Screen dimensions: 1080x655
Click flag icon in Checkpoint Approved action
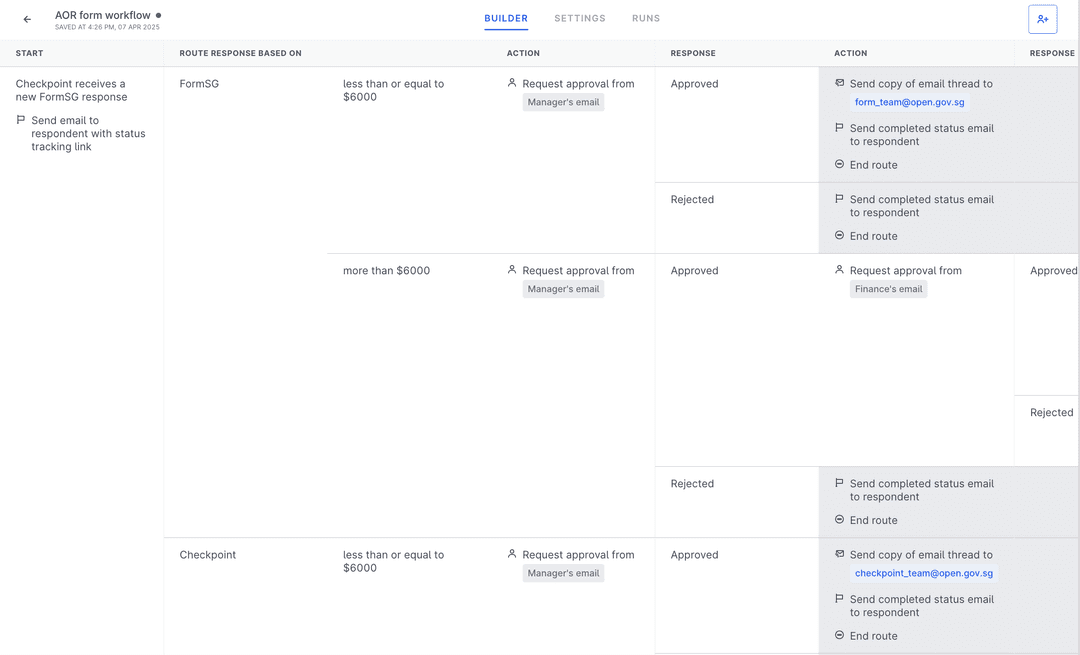click(839, 599)
